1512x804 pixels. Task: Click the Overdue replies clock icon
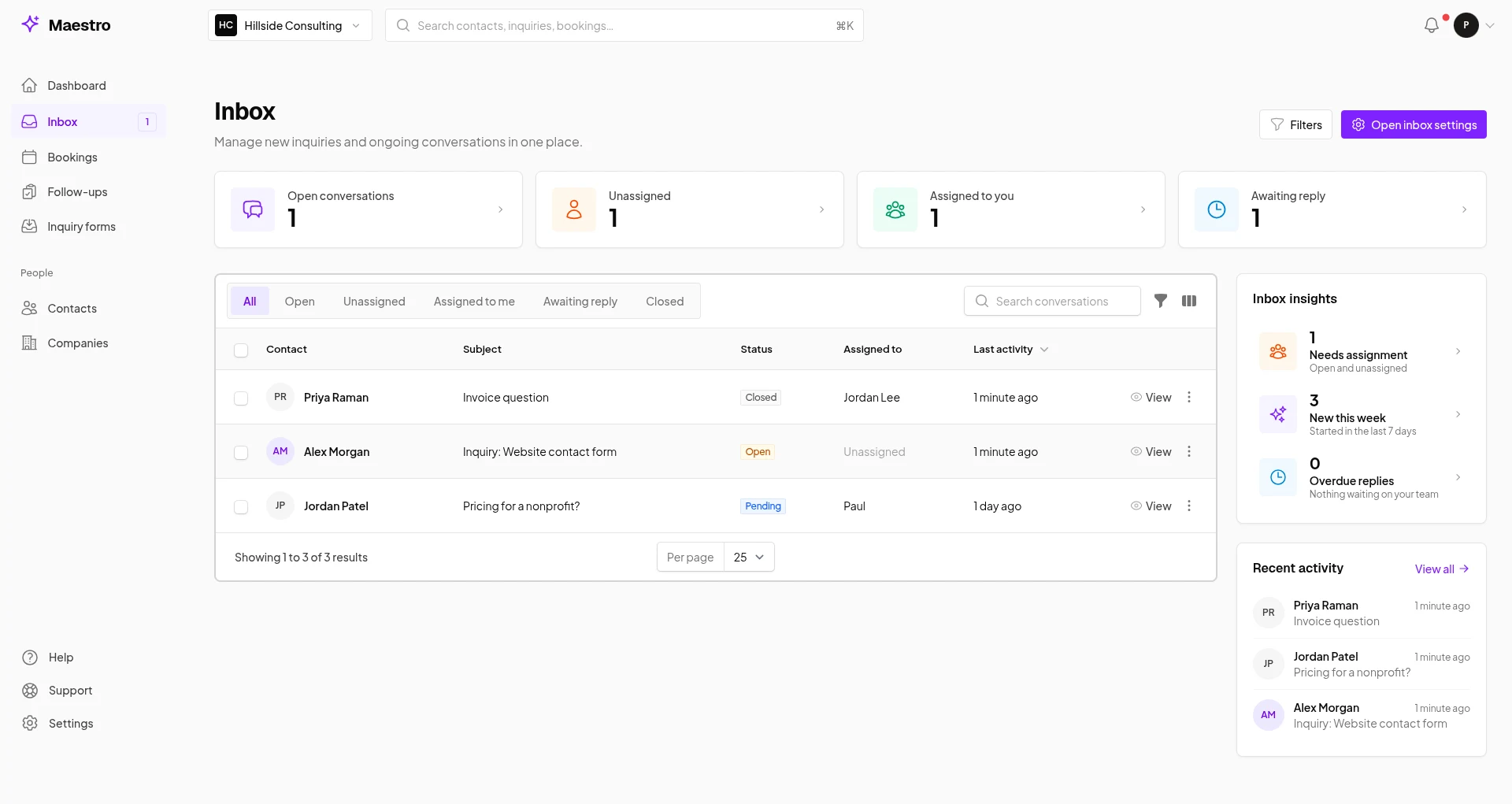1278,477
